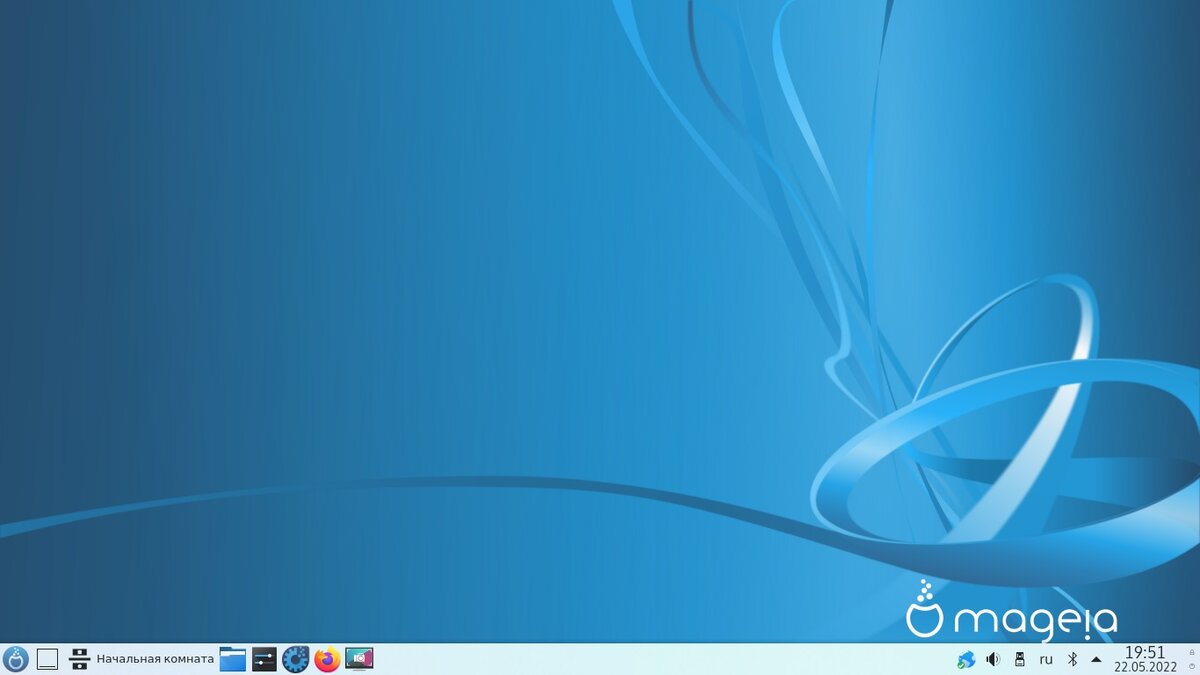The width and height of the screenshot is (1200, 675).
Task: Open the Activities switcher labeled Начальная комната
Action: point(141,659)
